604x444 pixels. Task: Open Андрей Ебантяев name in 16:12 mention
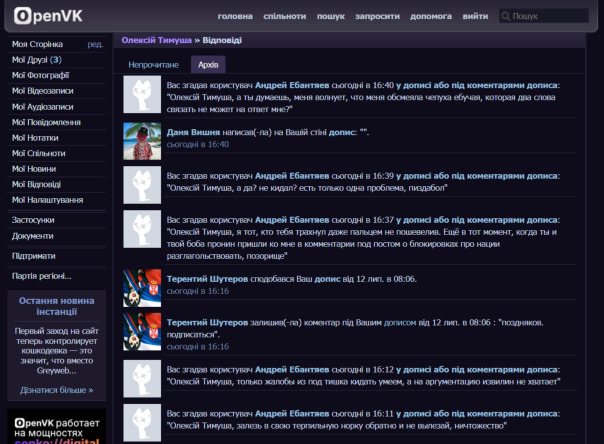[x=292, y=370]
